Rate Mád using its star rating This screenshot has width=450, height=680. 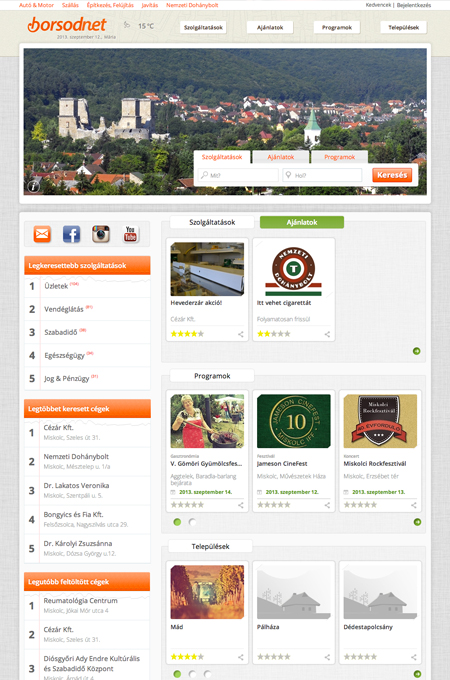(187, 657)
